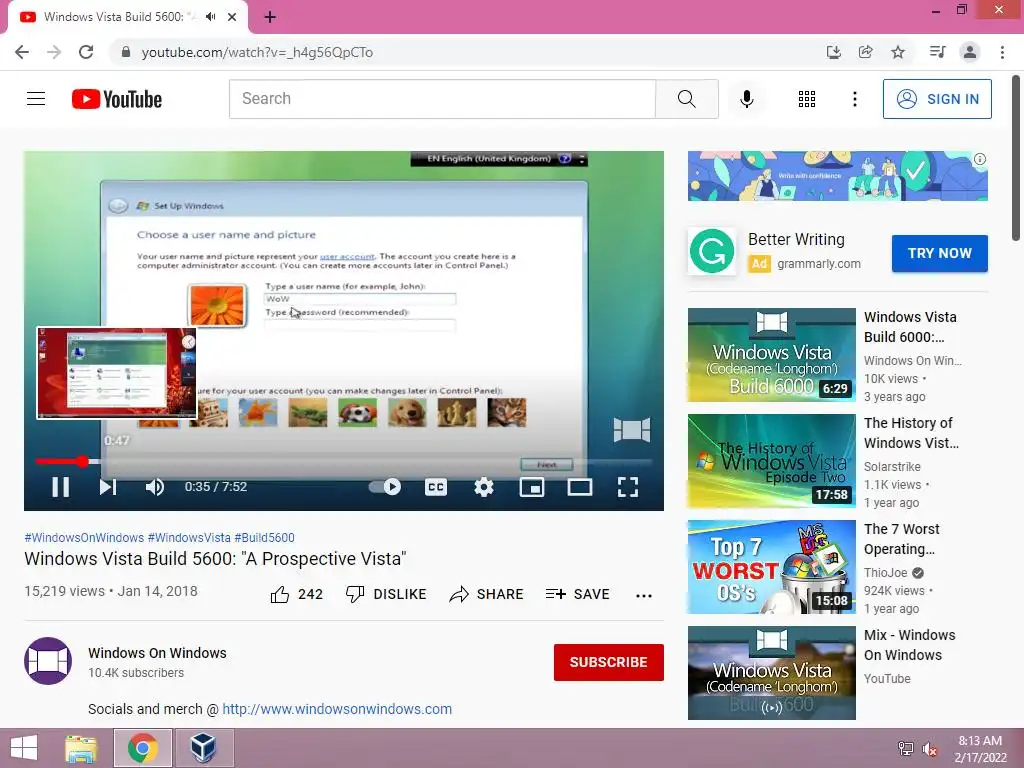Go back in browser history
Screen dimensions: 1024x768
[x=22, y=52]
